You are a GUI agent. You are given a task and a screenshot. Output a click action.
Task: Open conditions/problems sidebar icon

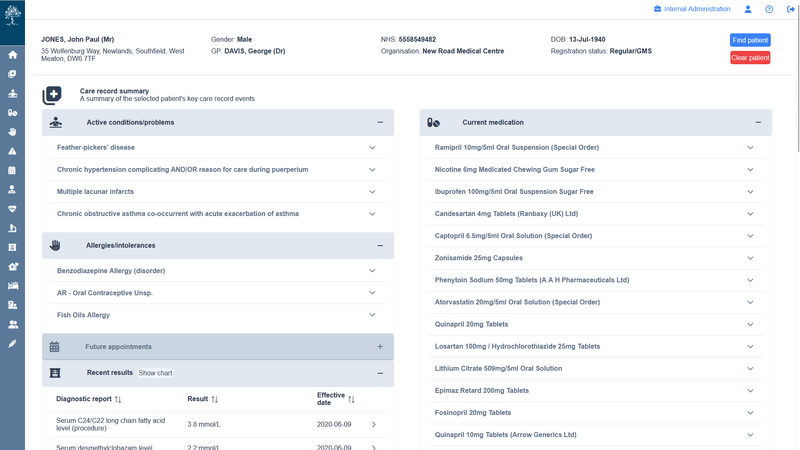coord(12,93)
